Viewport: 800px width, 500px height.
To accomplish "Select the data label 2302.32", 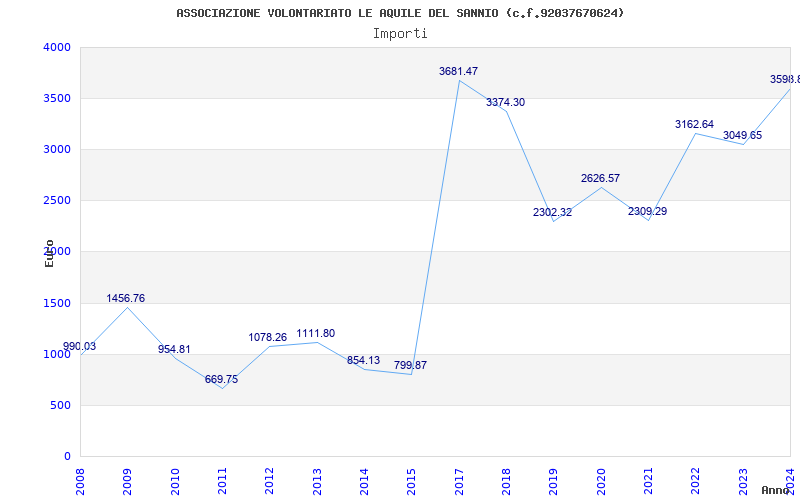I will (553, 213).
